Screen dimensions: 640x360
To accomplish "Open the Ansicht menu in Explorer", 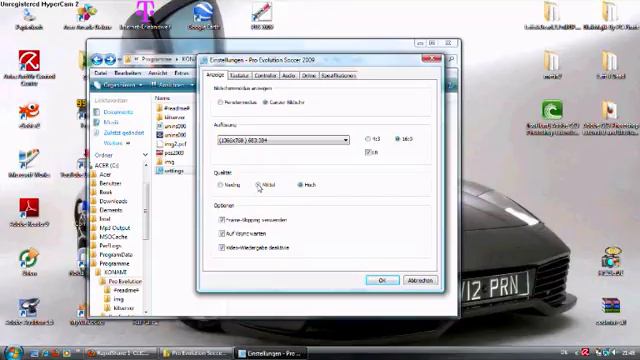I will click(158, 73).
